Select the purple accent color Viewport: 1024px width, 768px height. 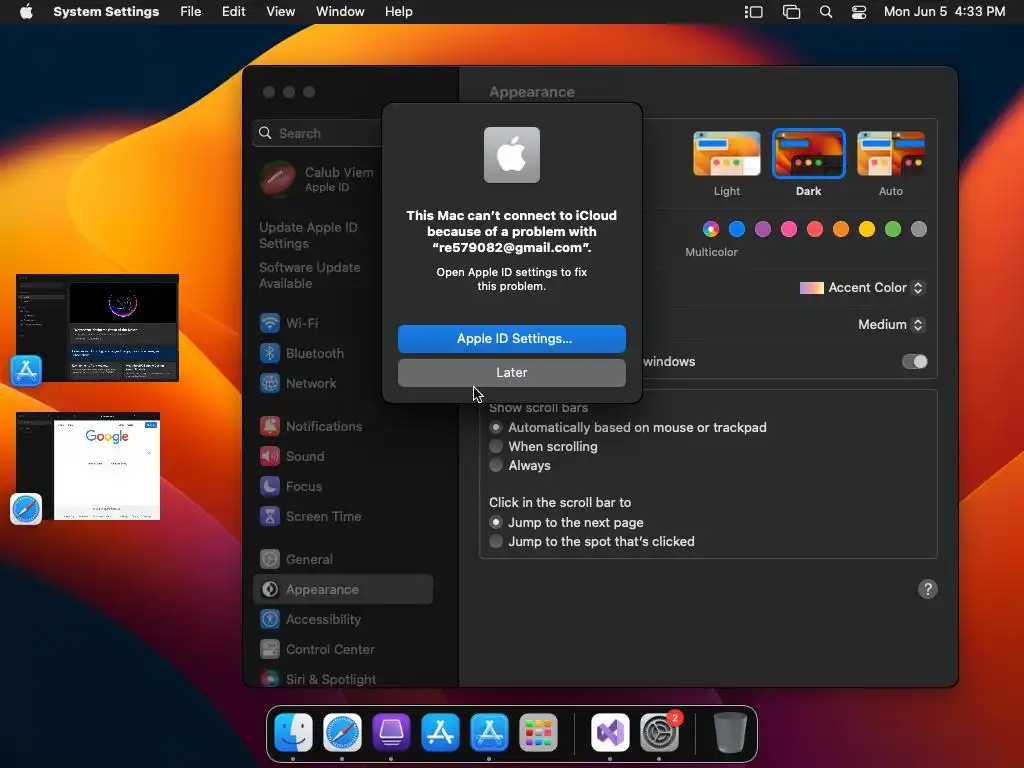[x=763, y=229]
